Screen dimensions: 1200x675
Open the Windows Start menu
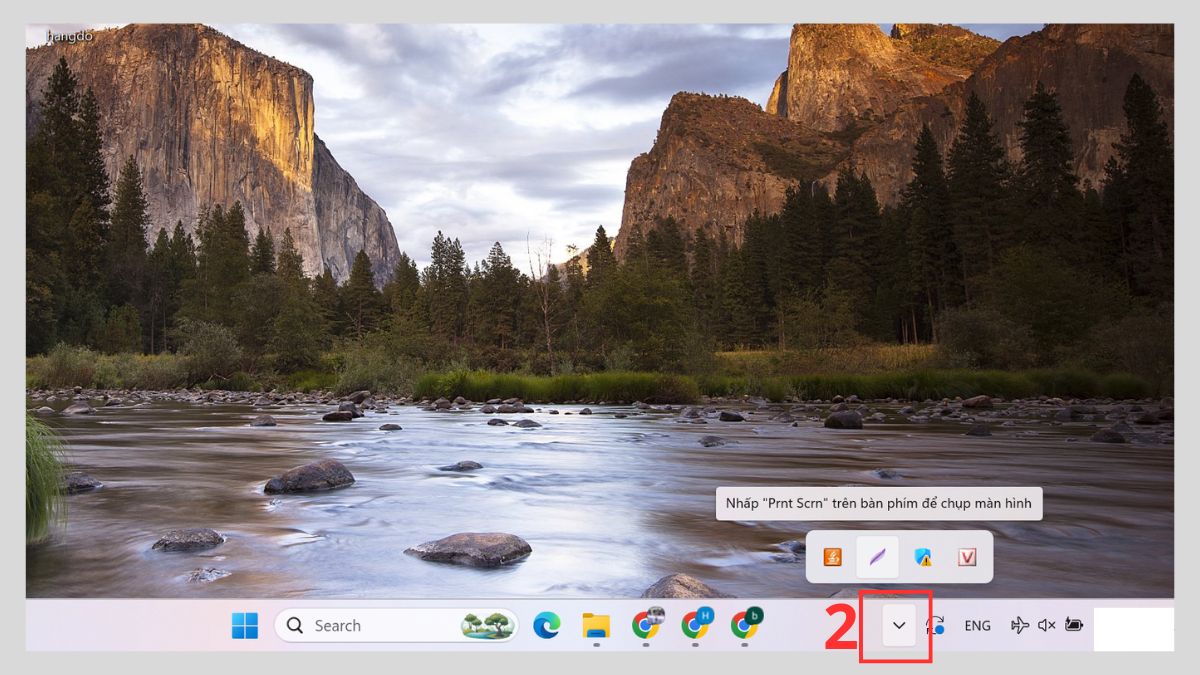(x=245, y=625)
